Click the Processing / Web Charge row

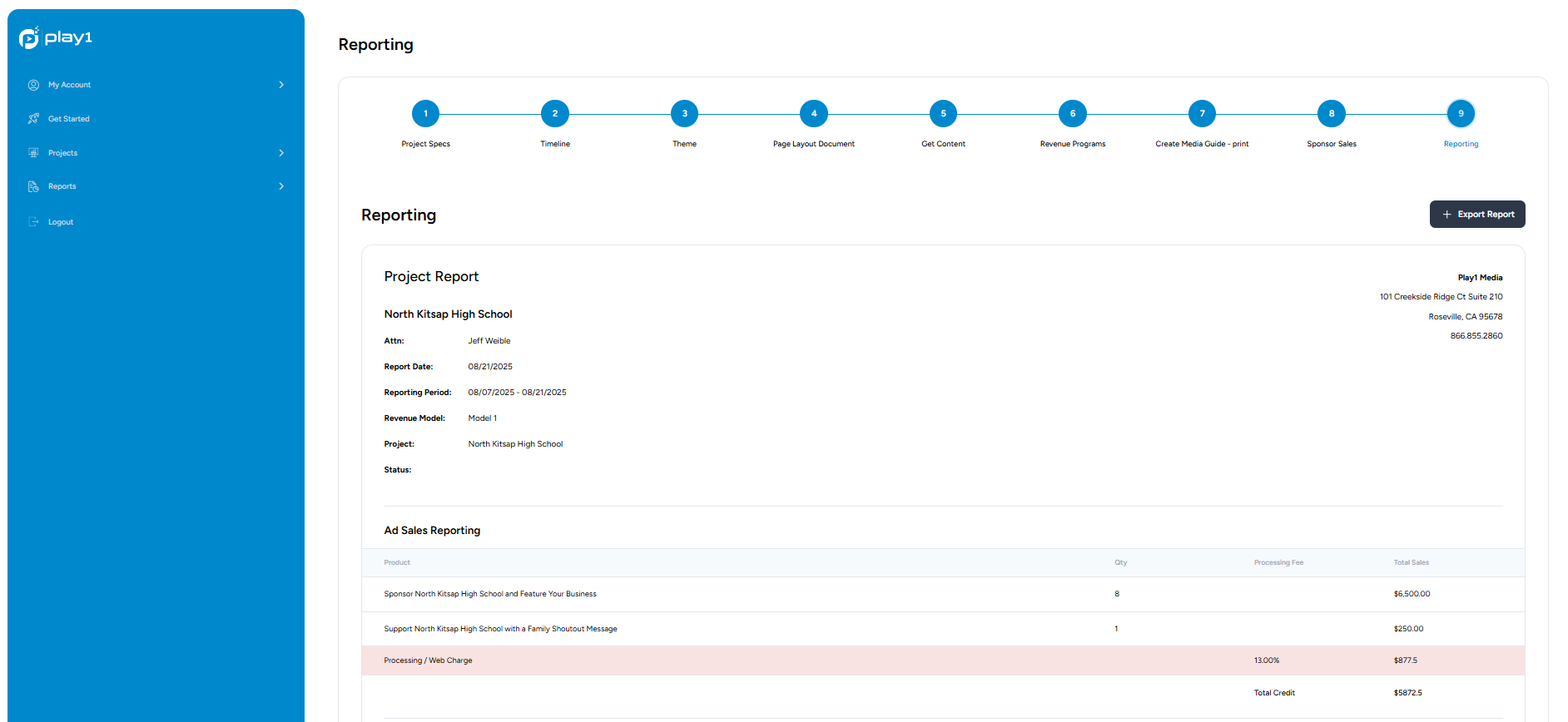pos(943,660)
